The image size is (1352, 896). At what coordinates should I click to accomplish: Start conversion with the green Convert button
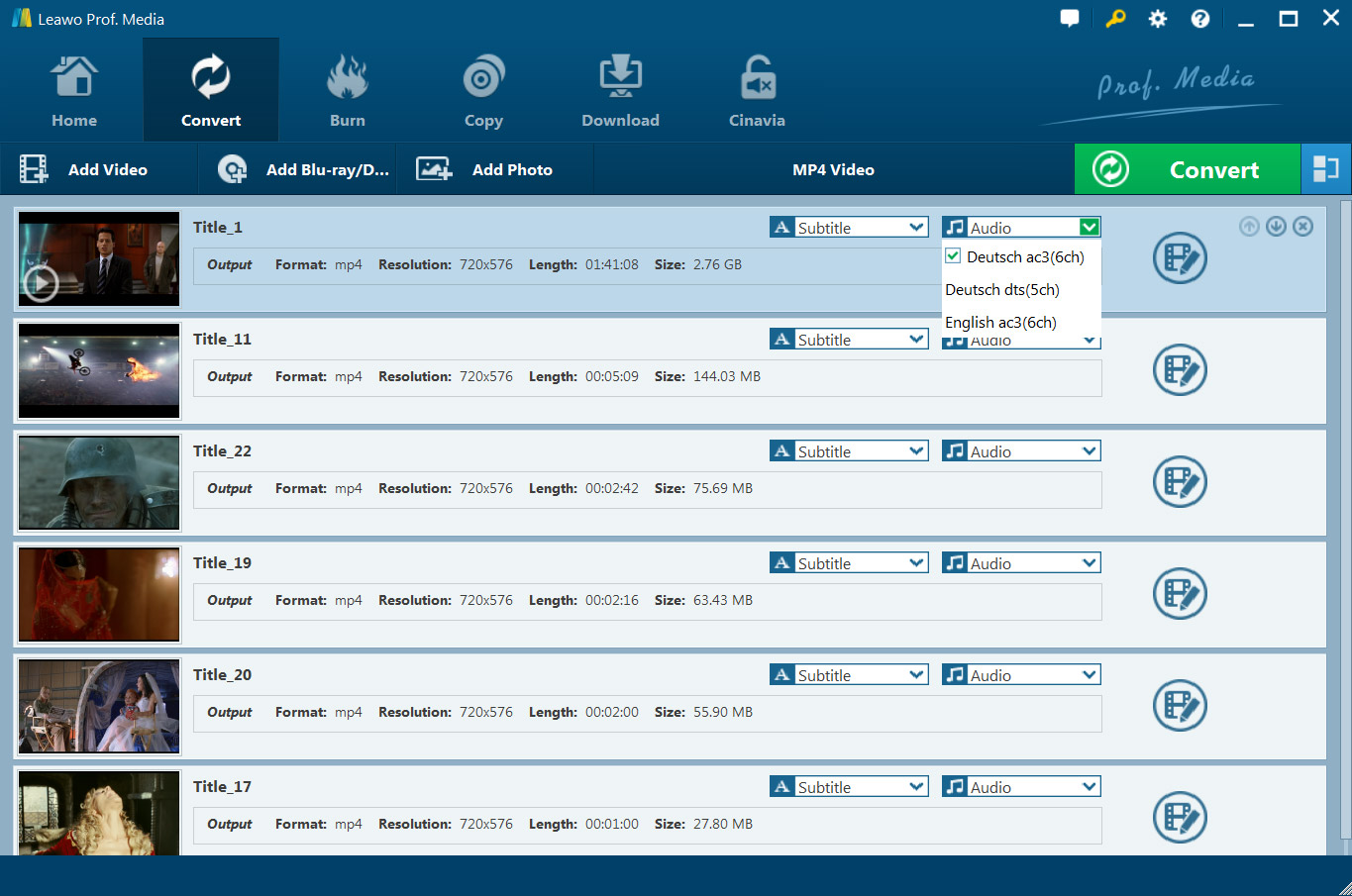point(1187,169)
